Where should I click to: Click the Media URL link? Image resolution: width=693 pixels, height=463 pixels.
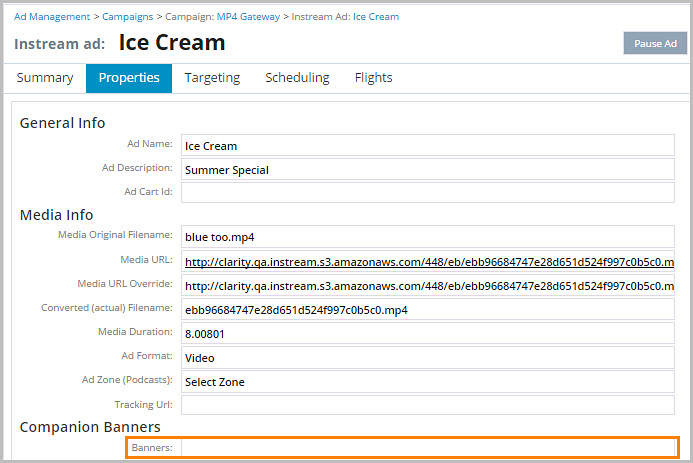428,262
